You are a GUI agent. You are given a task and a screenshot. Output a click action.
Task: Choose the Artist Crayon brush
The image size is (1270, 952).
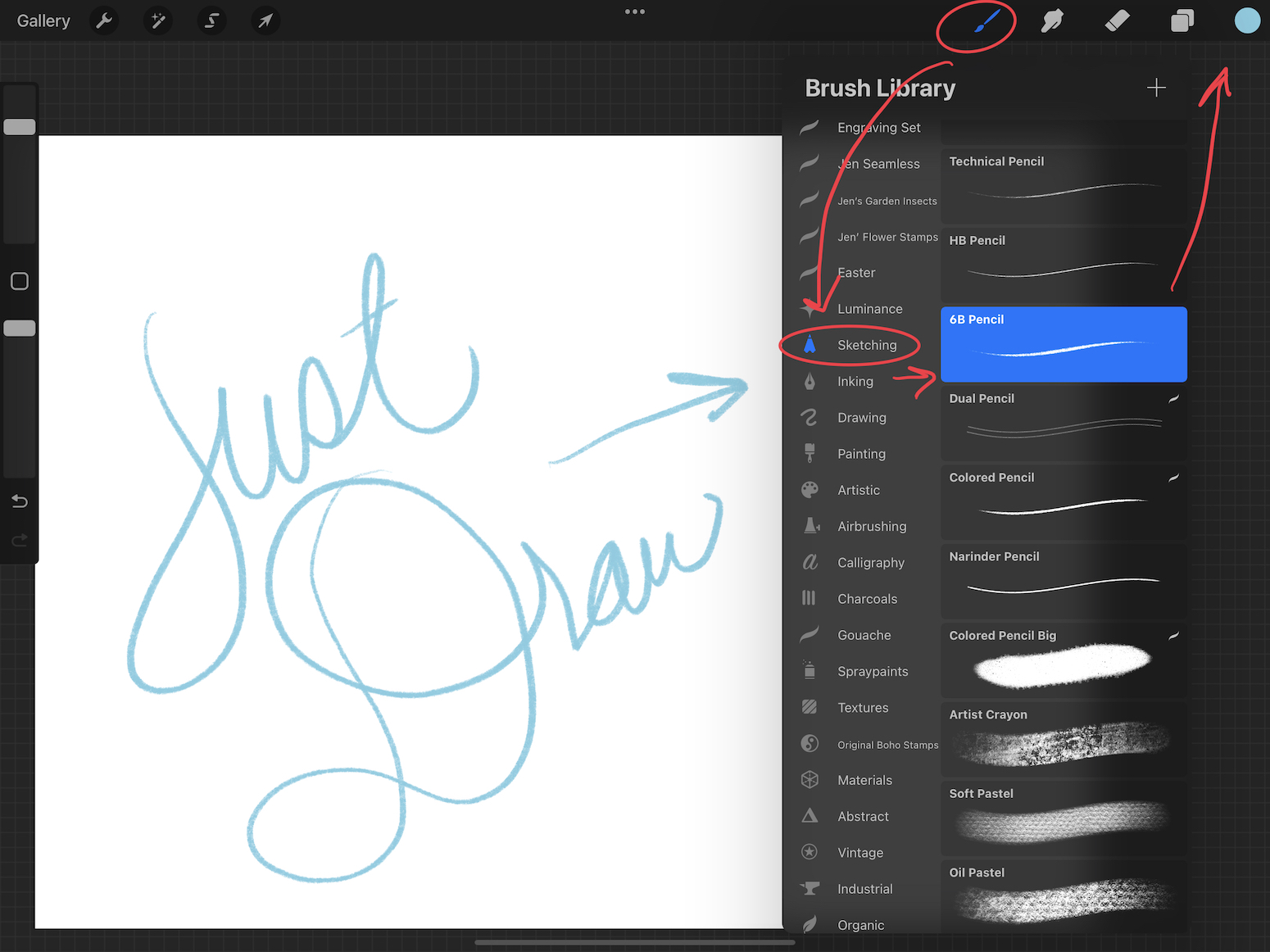point(1064,740)
